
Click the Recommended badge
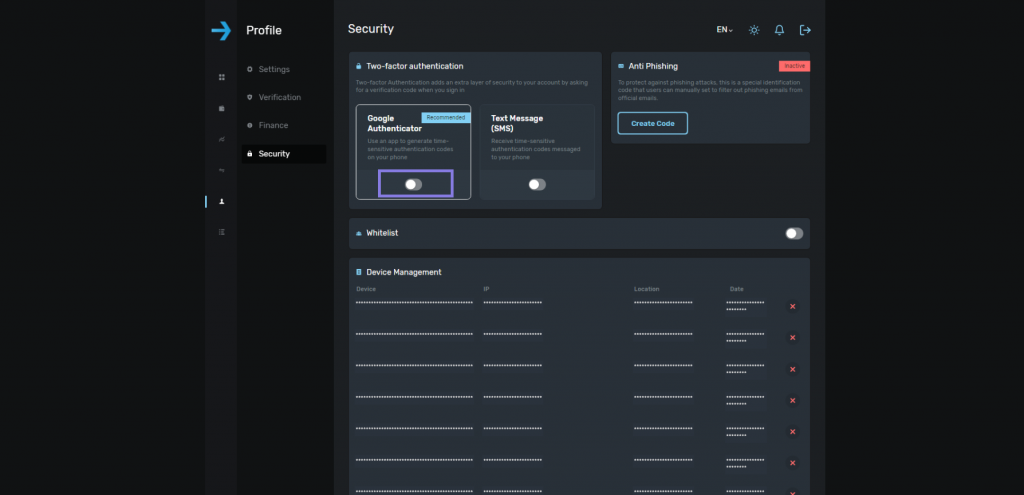tap(446, 118)
